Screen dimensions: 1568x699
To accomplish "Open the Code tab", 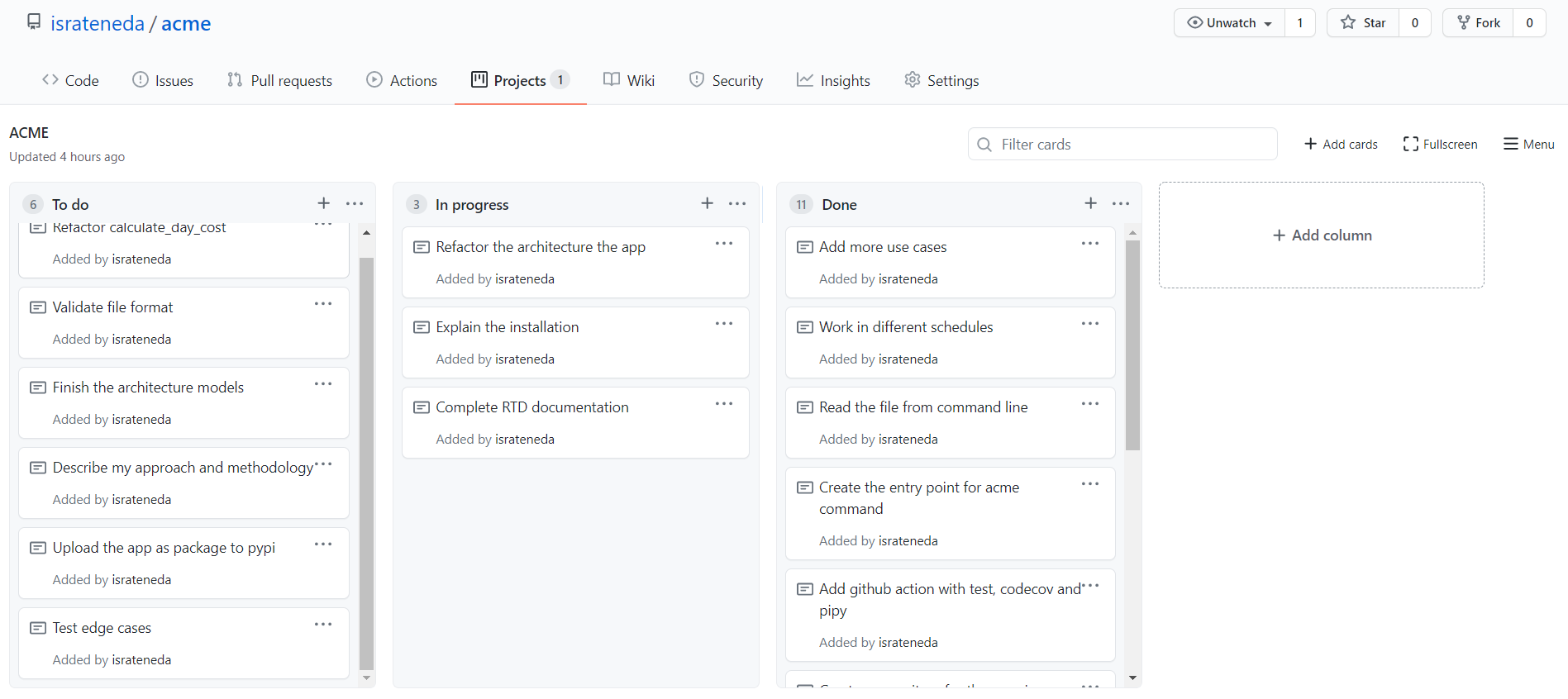I will click(70, 80).
